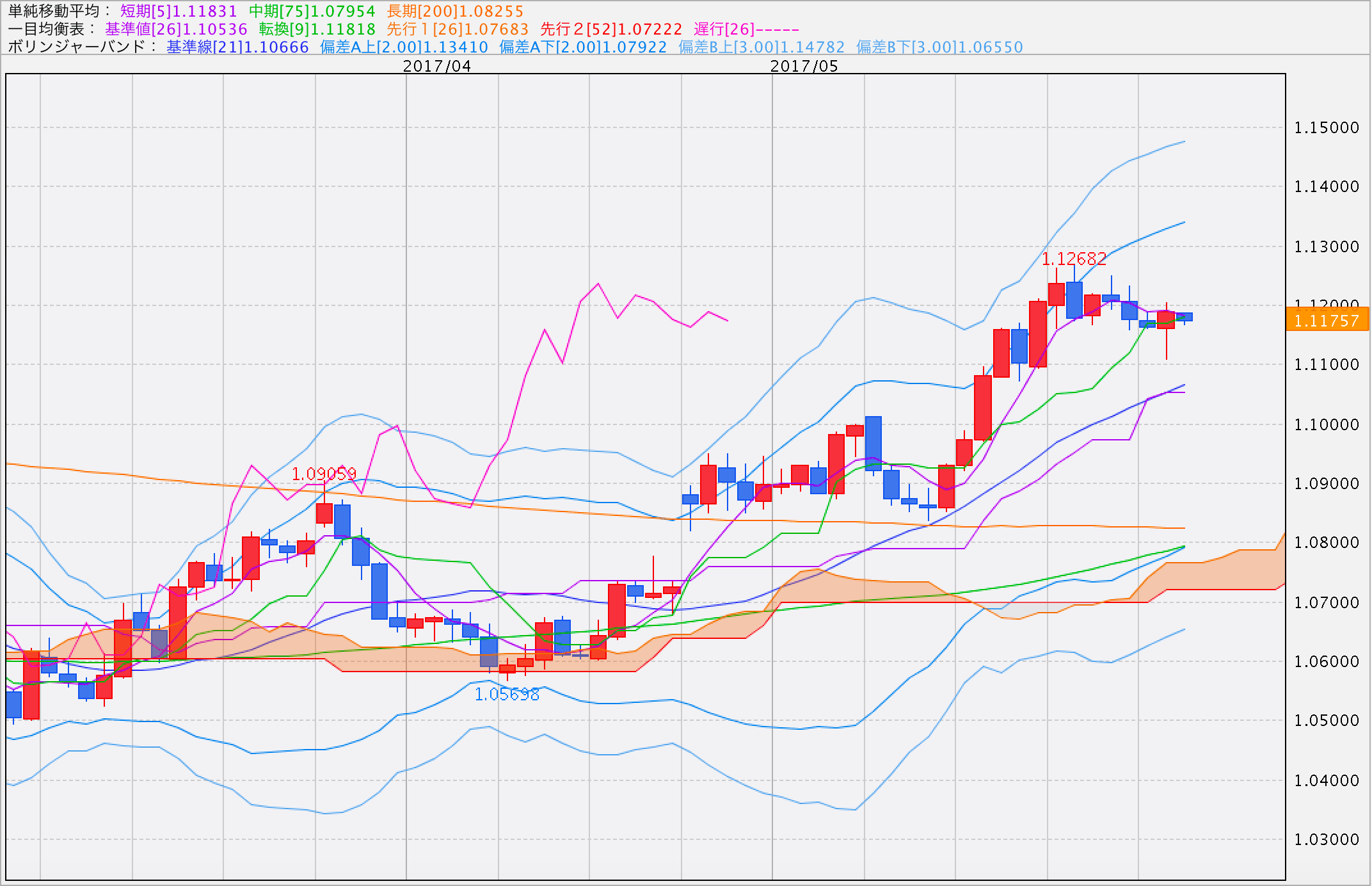Viewport: 1372px width, 886px height.
Task: Click the 1.10000 price axis label
Action: click(x=1327, y=424)
